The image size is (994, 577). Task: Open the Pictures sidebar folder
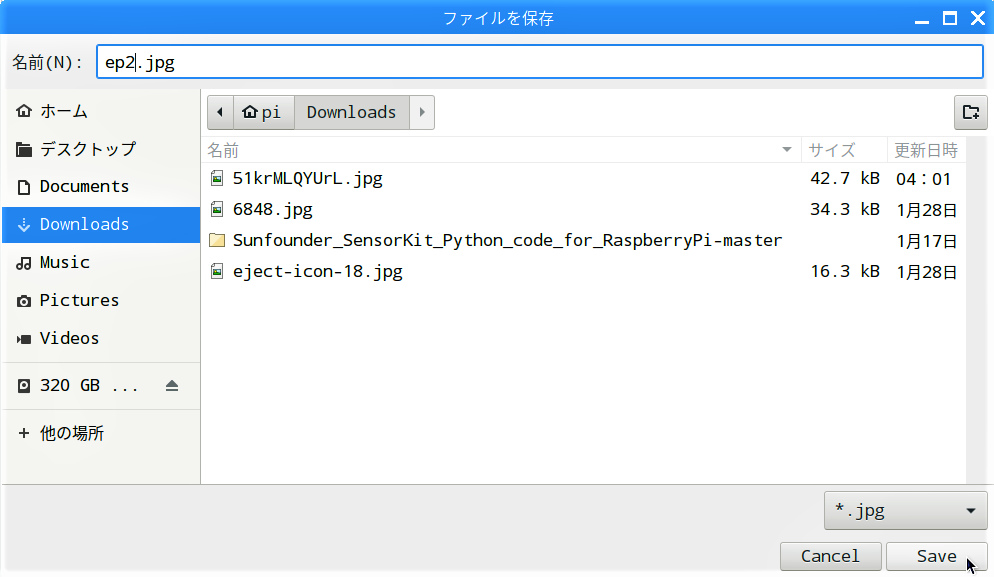pyautogui.click(x=101, y=301)
